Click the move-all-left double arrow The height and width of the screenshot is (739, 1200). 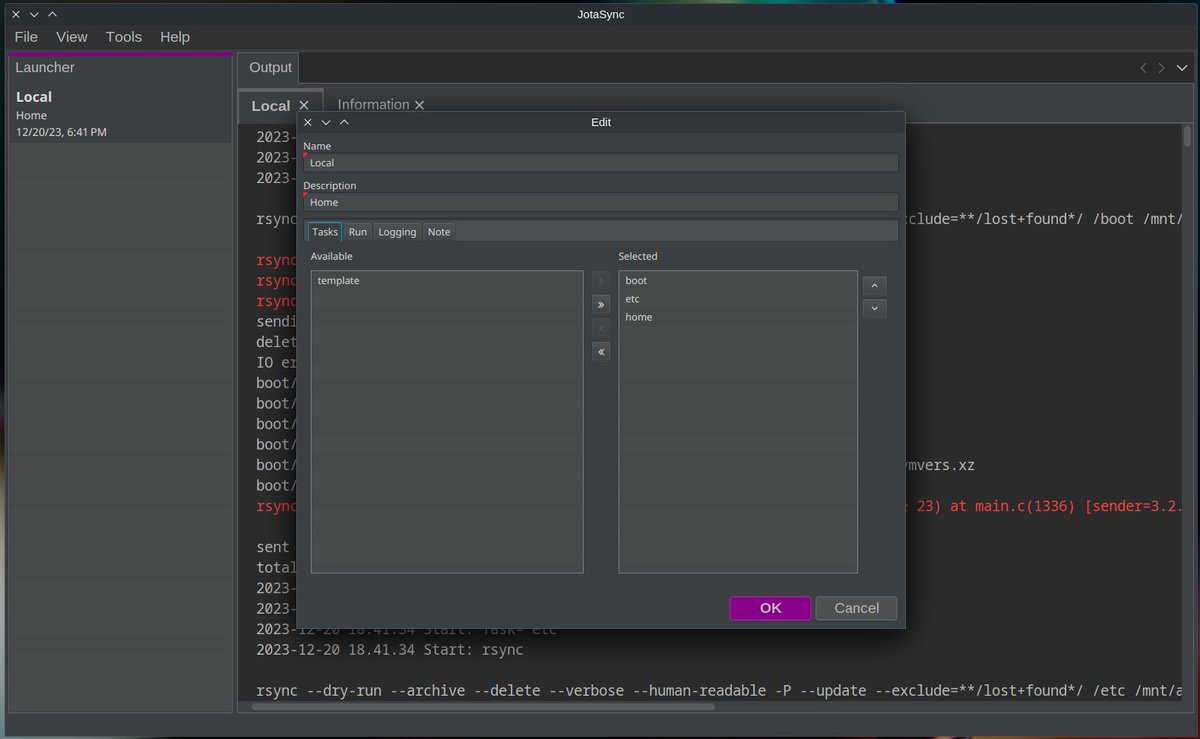pos(601,351)
